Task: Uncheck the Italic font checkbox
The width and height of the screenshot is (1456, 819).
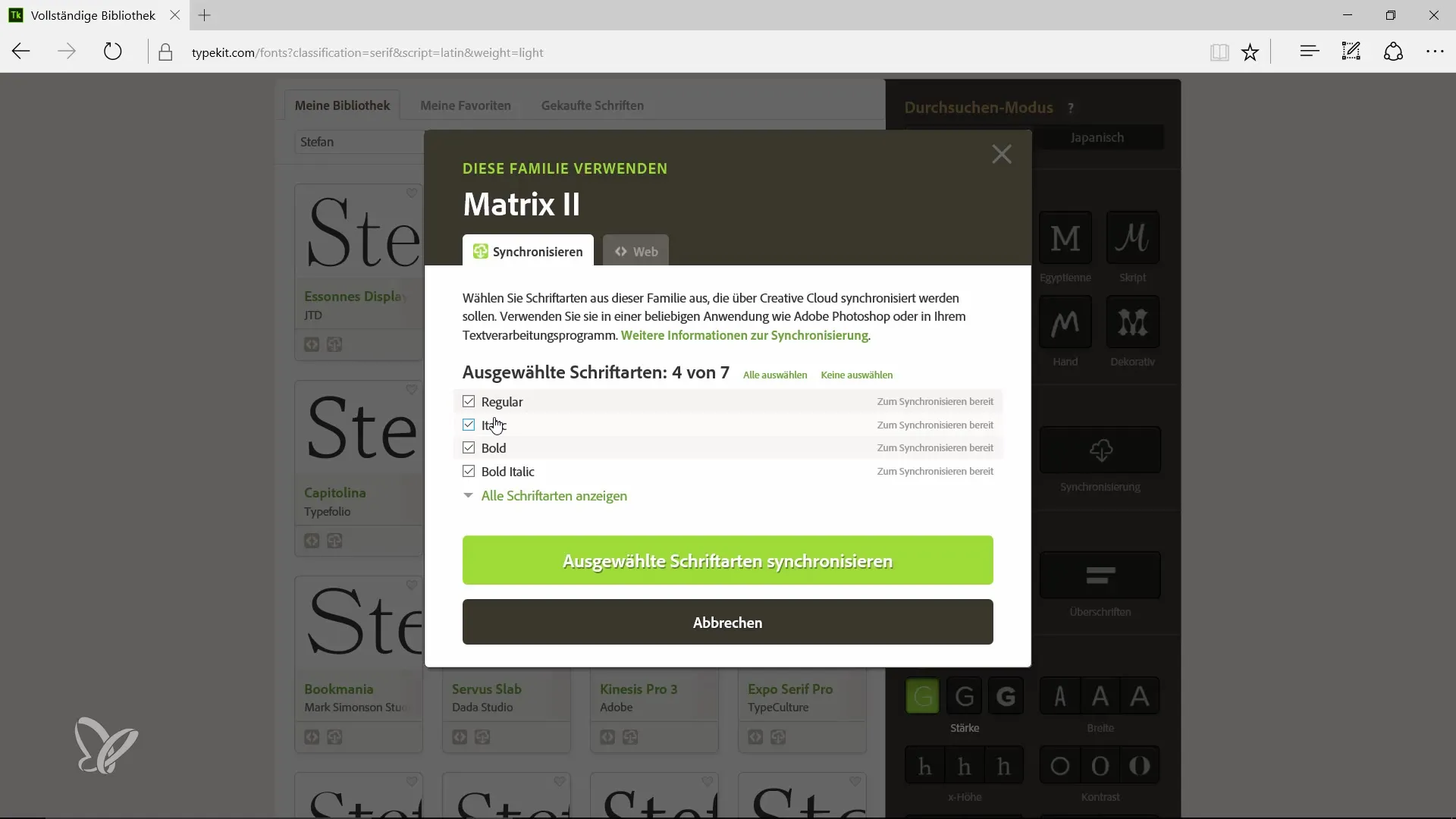Action: (469, 425)
